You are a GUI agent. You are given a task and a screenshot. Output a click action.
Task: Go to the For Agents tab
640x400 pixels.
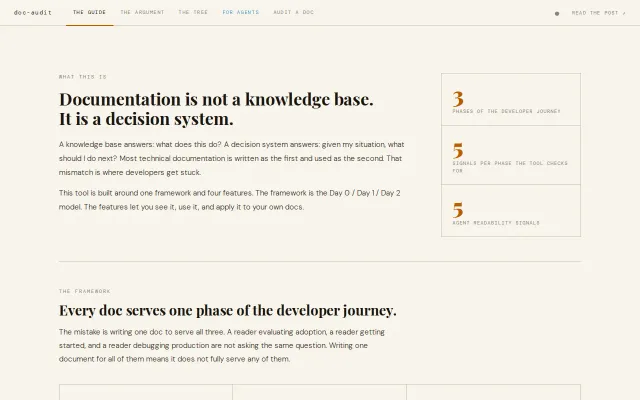click(x=240, y=13)
